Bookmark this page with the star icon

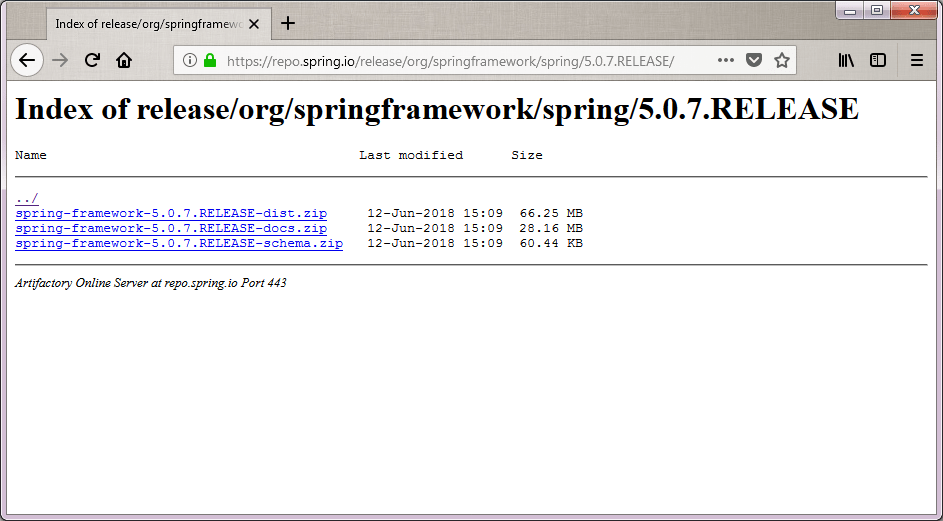pos(782,60)
